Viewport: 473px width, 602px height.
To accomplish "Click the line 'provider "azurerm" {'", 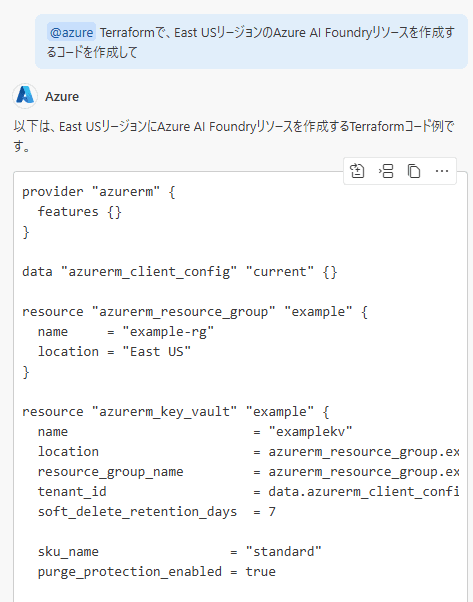I will pyautogui.click(x=99, y=192).
